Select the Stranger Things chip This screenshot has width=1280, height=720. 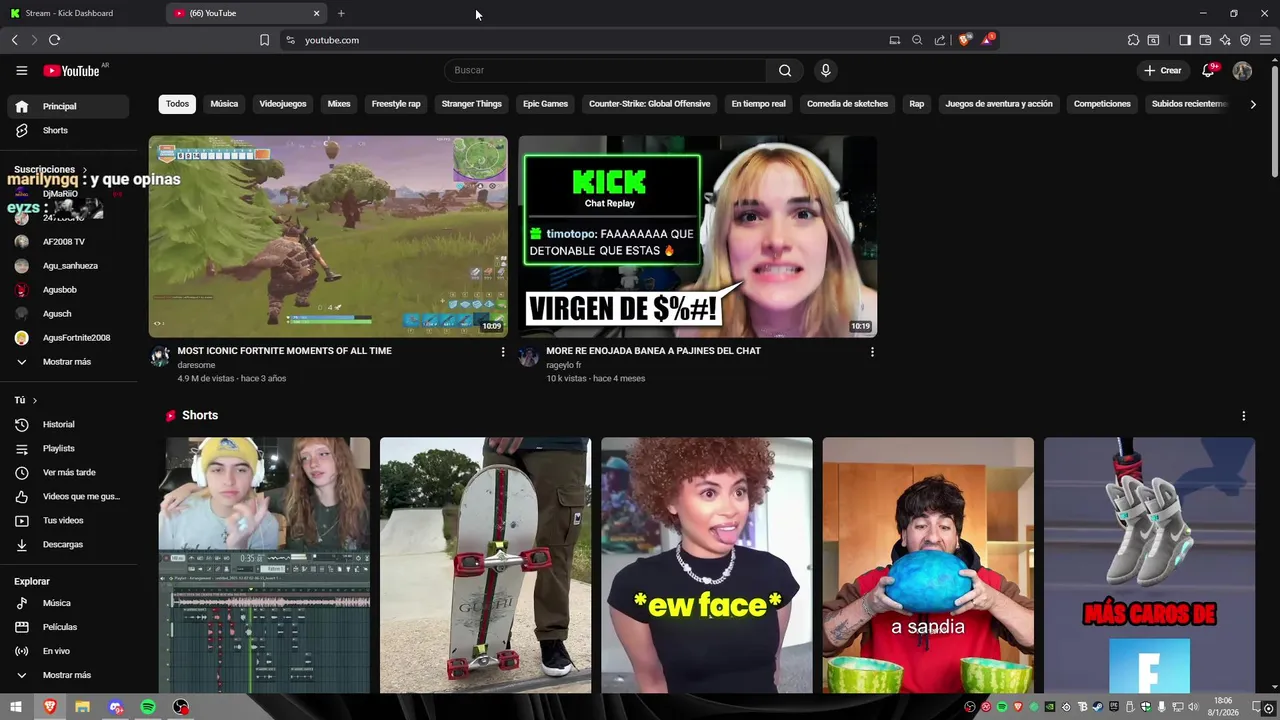pos(472,104)
